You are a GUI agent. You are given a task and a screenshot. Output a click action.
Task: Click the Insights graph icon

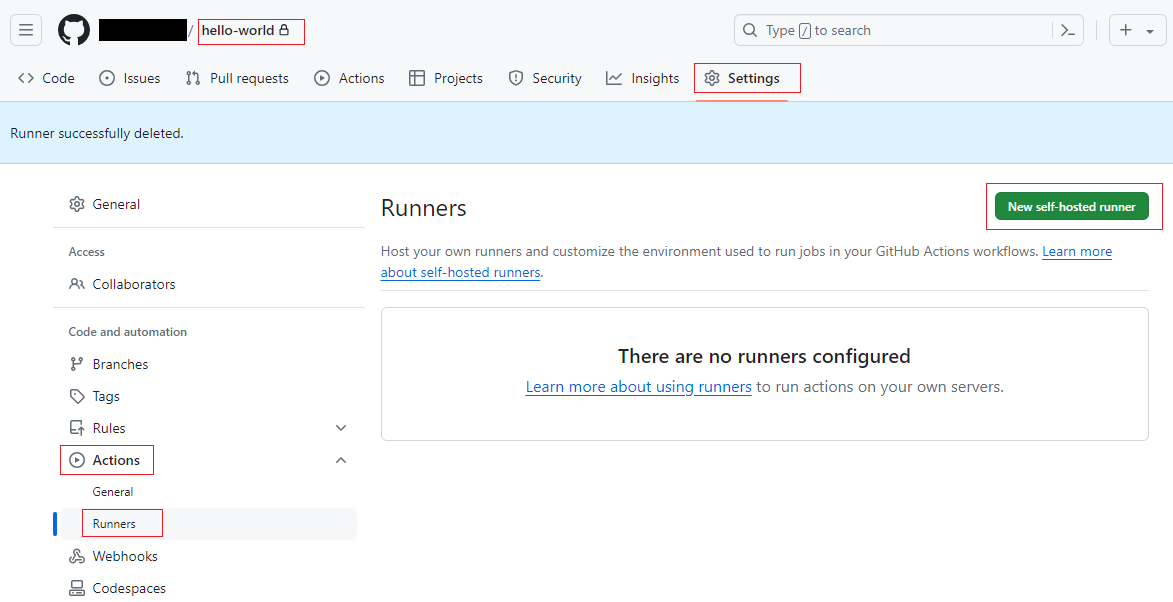tap(614, 79)
